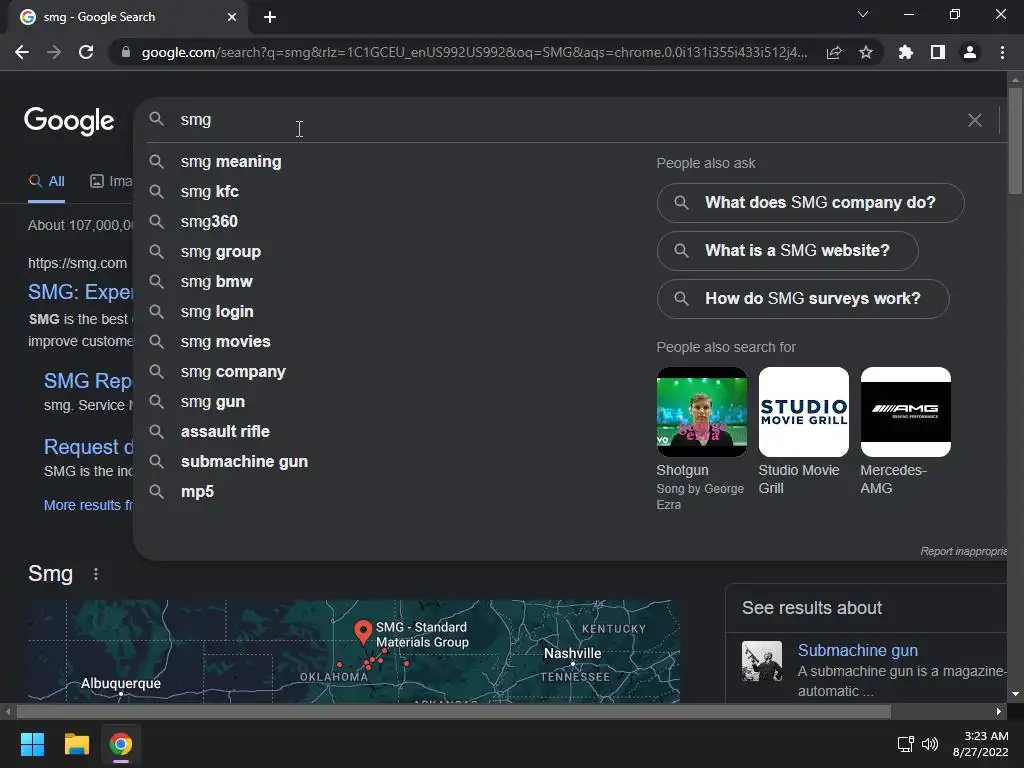Screen dimensions: 1024x768
Task: Click Report inappropriate predictions link
Action: click(x=963, y=551)
